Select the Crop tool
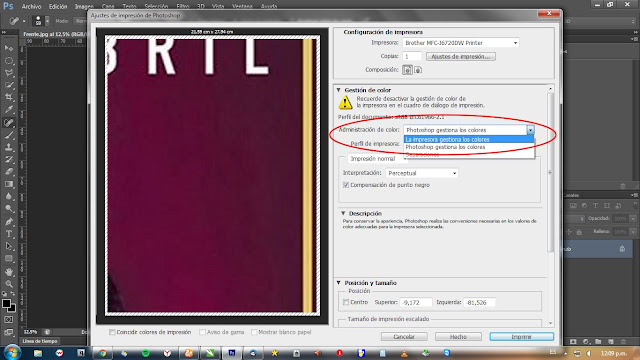The width and height of the screenshot is (640, 360). pyautogui.click(x=9, y=98)
